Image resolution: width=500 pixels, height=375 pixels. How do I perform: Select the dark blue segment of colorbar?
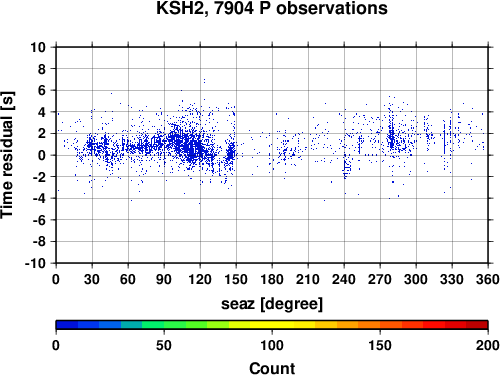point(67,325)
